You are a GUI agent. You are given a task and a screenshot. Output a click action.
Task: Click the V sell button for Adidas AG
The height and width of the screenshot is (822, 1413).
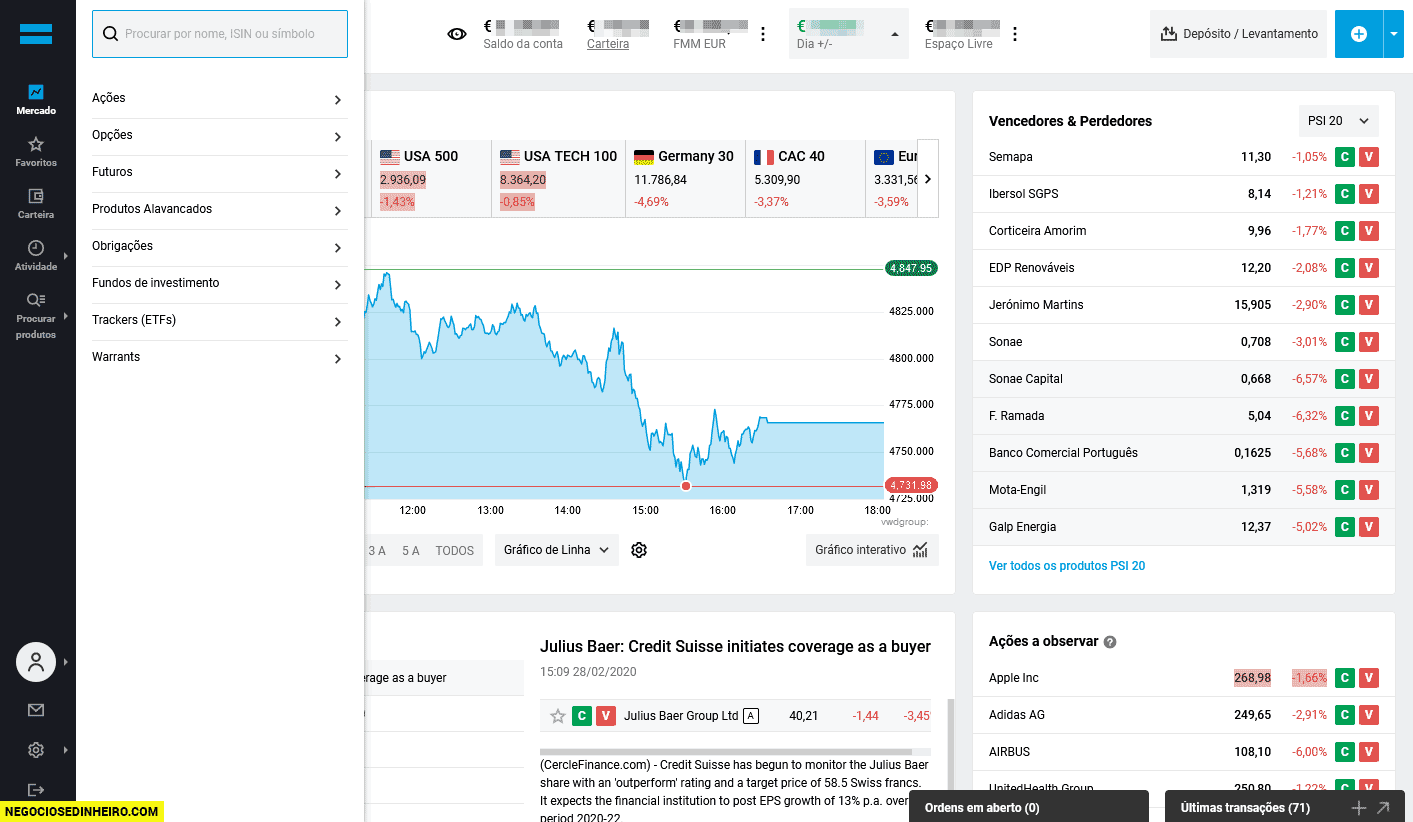(x=1369, y=715)
